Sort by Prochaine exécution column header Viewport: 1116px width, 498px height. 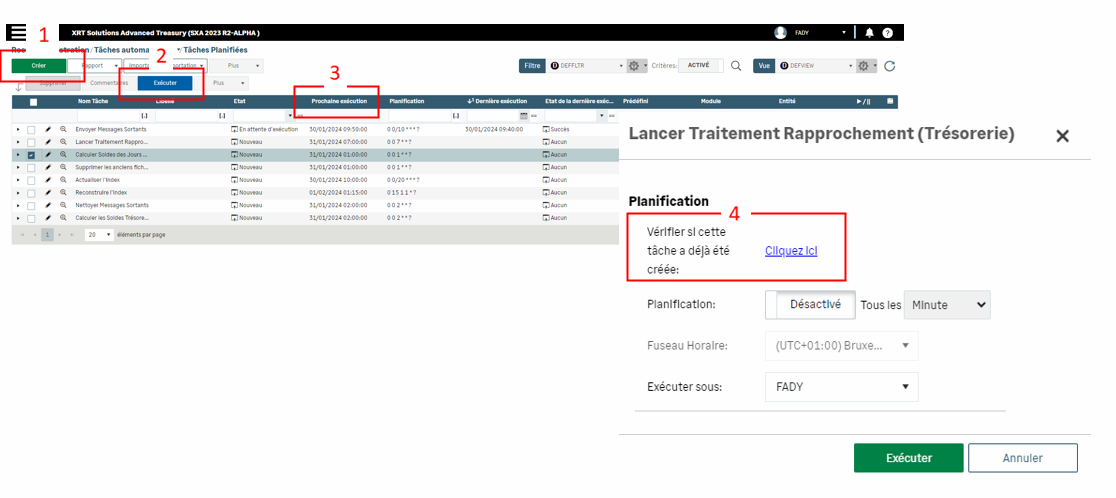339,101
